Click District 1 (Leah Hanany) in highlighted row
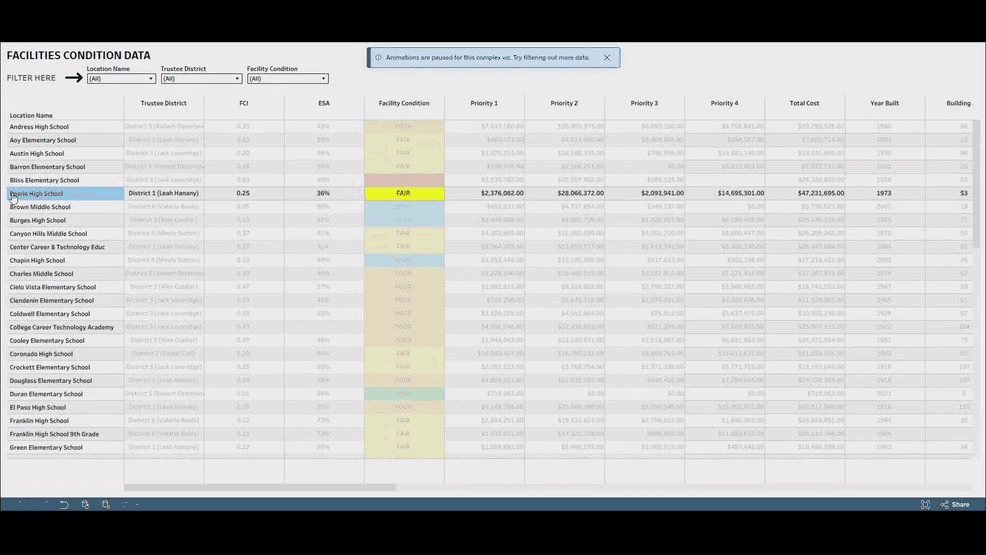This screenshot has width=986, height=555. [x=163, y=194]
